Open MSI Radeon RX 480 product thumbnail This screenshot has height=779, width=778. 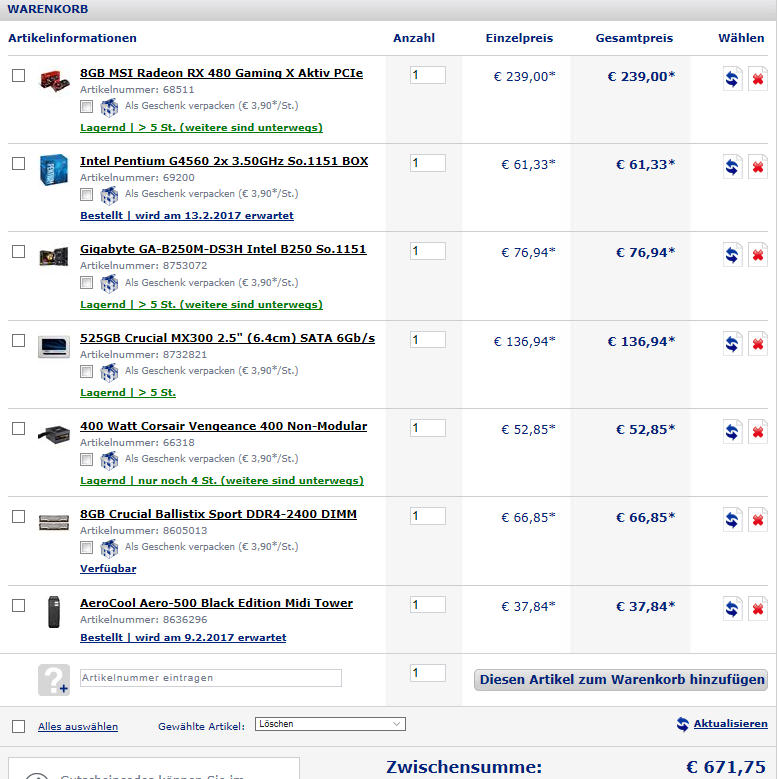pos(54,80)
